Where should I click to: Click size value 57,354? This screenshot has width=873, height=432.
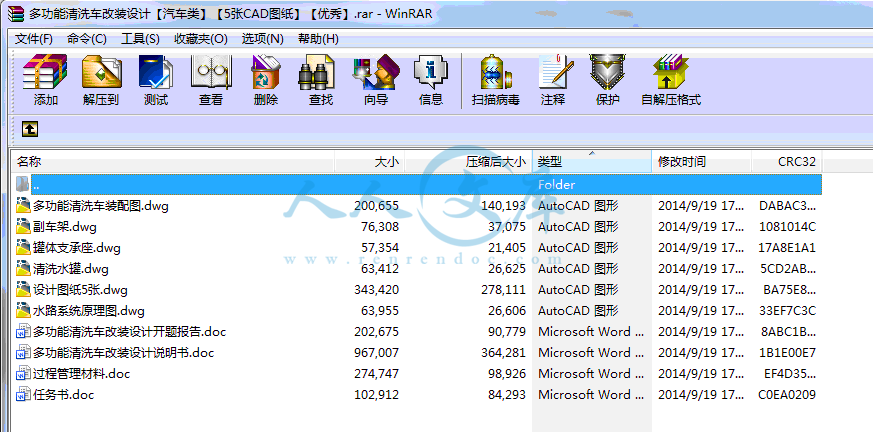tap(380, 248)
